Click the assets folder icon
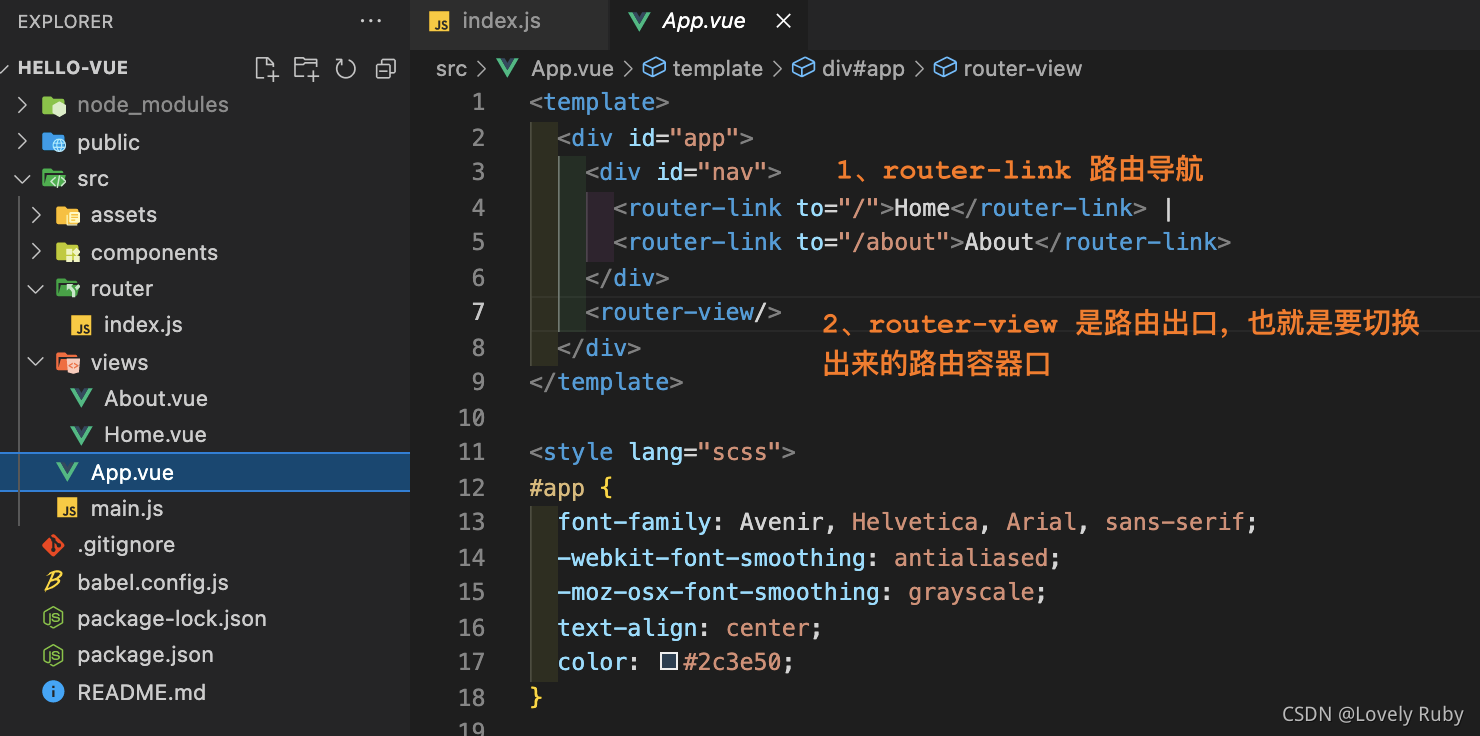This screenshot has height=736, width=1480. (68, 215)
